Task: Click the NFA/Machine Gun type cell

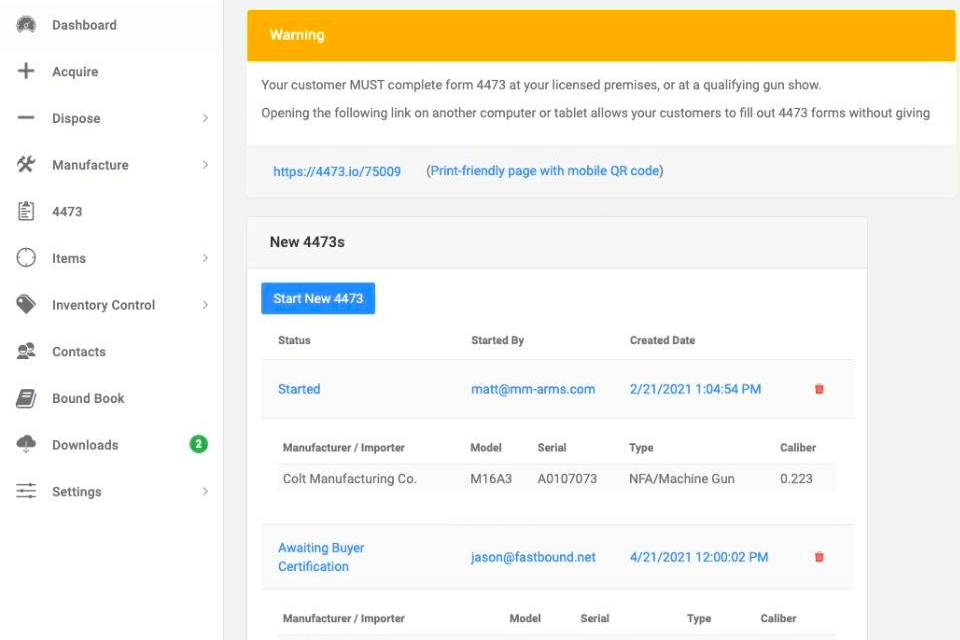Action: click(681, 478)
